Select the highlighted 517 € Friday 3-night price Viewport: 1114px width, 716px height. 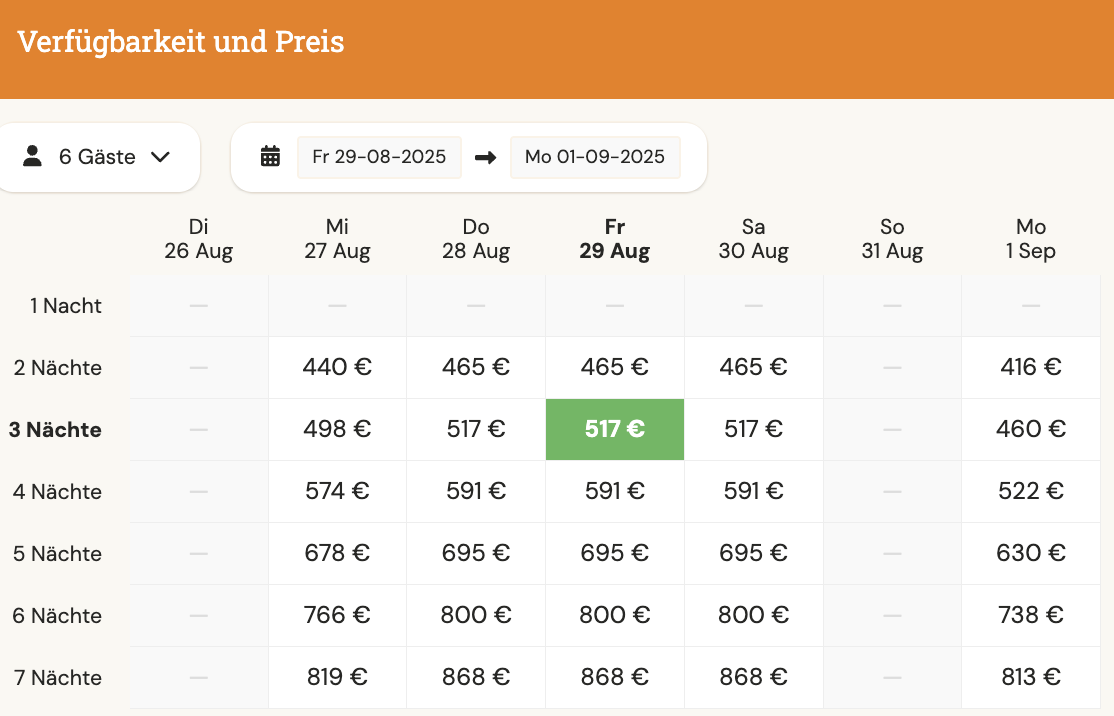click(615, 429)
